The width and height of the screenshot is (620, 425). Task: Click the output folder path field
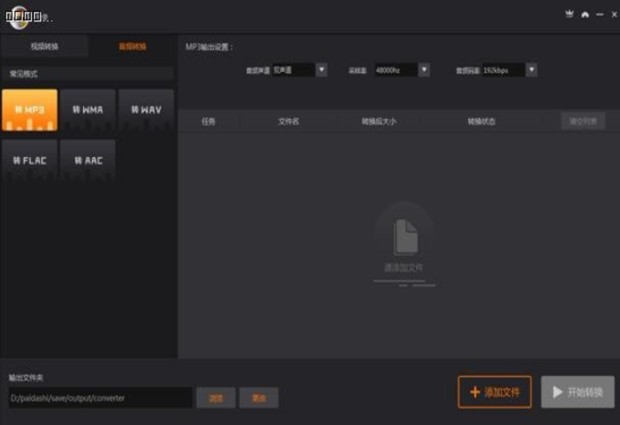98,398
